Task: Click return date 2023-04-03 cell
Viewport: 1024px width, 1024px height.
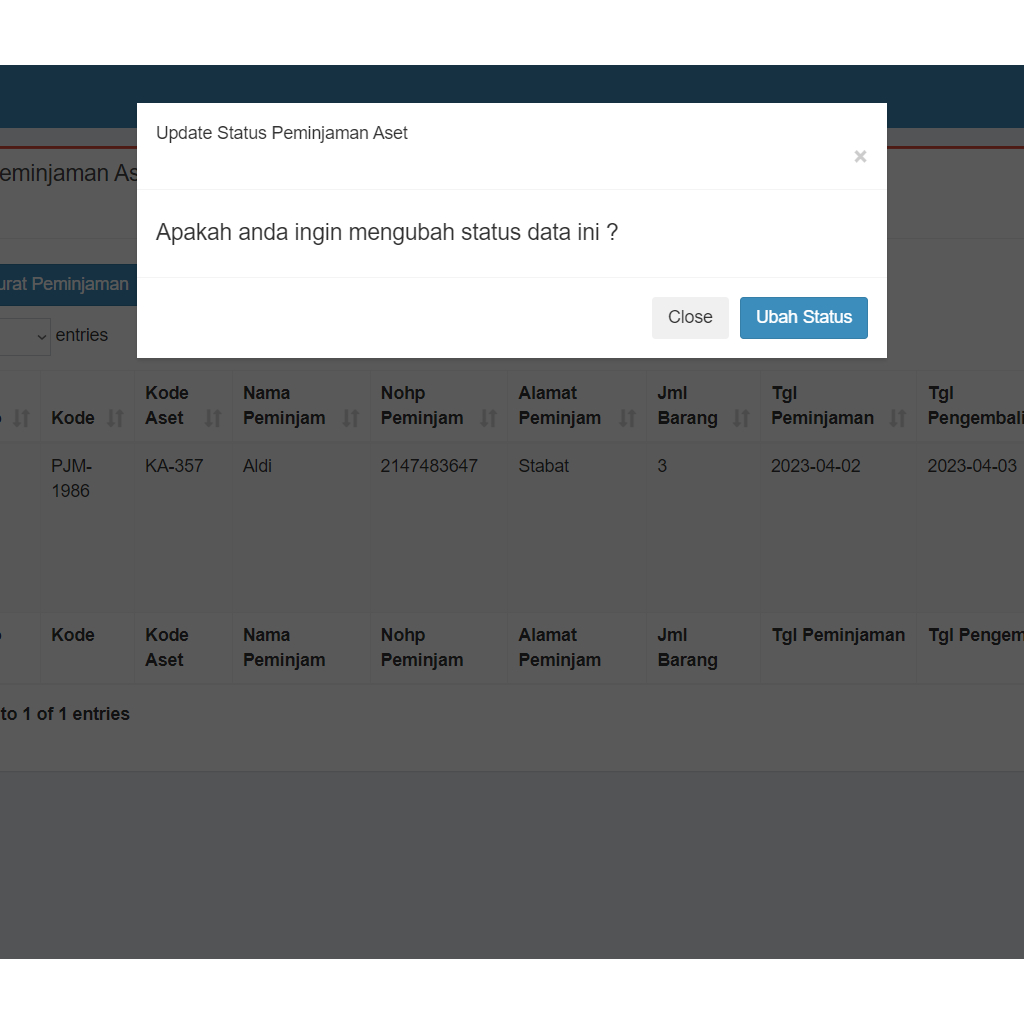Action: [x=971, y=466]
